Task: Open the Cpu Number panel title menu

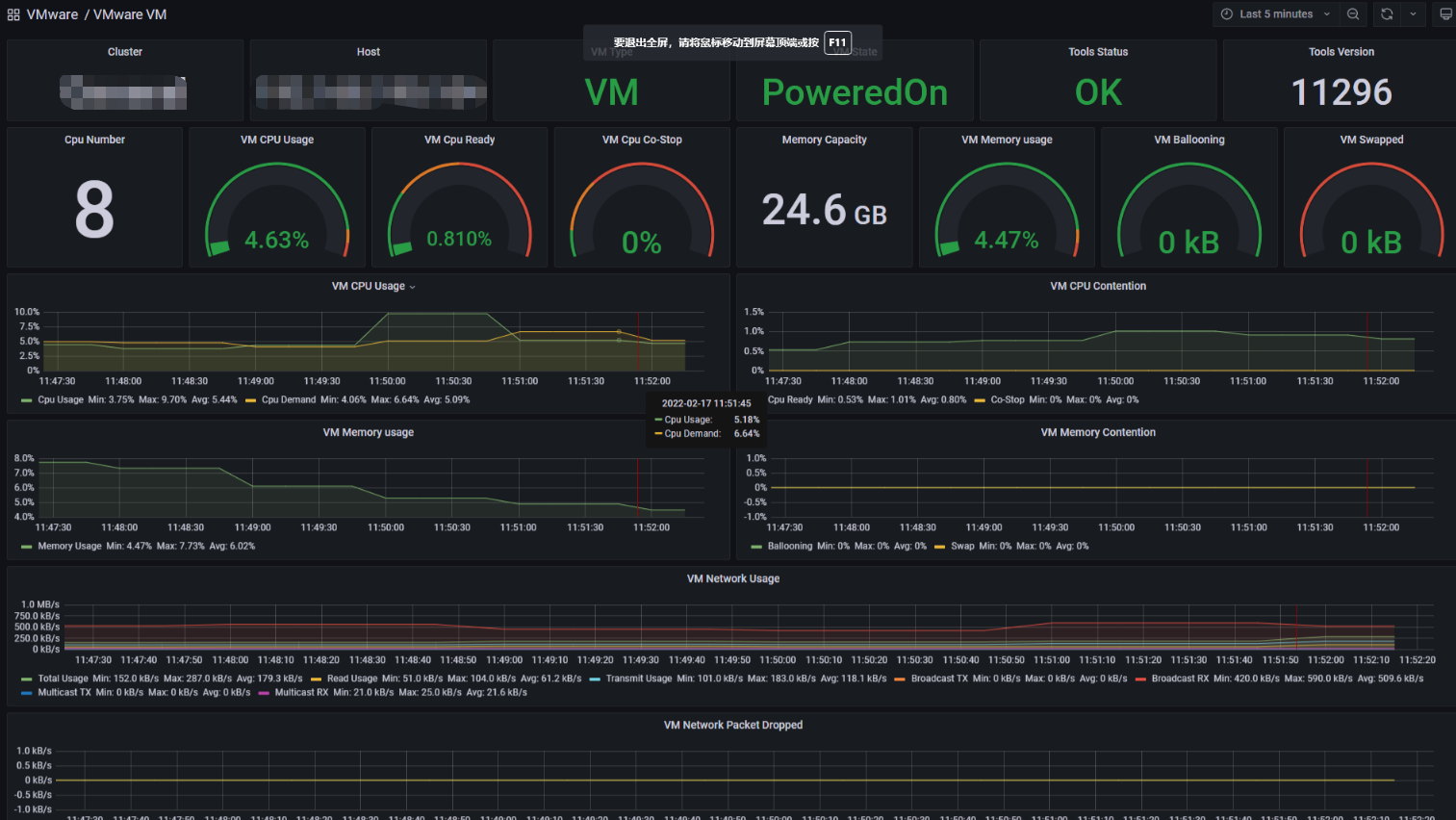Action: (x=94, y=140)
